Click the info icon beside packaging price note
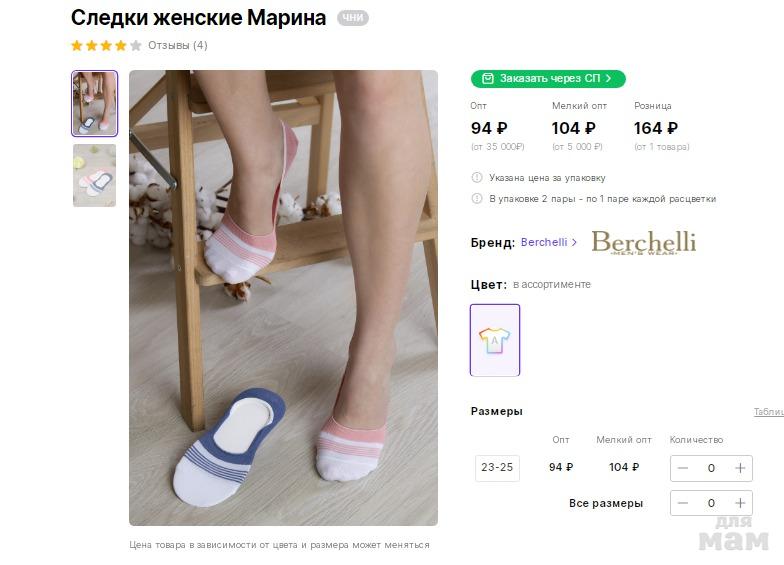This screenshot has width=784, height=565. [477, 178]
